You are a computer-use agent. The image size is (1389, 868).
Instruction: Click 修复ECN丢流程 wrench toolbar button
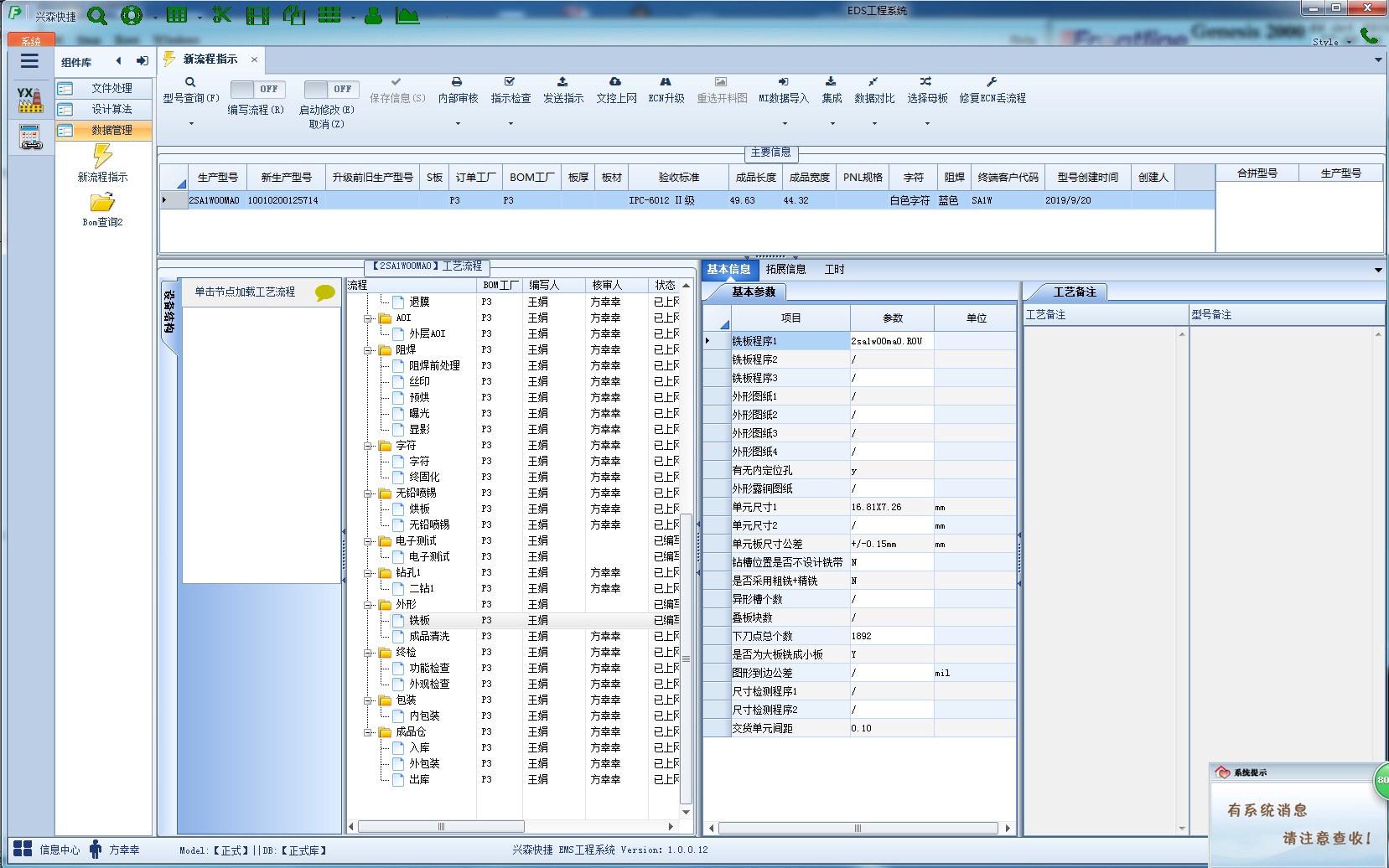tap(993, 90)
